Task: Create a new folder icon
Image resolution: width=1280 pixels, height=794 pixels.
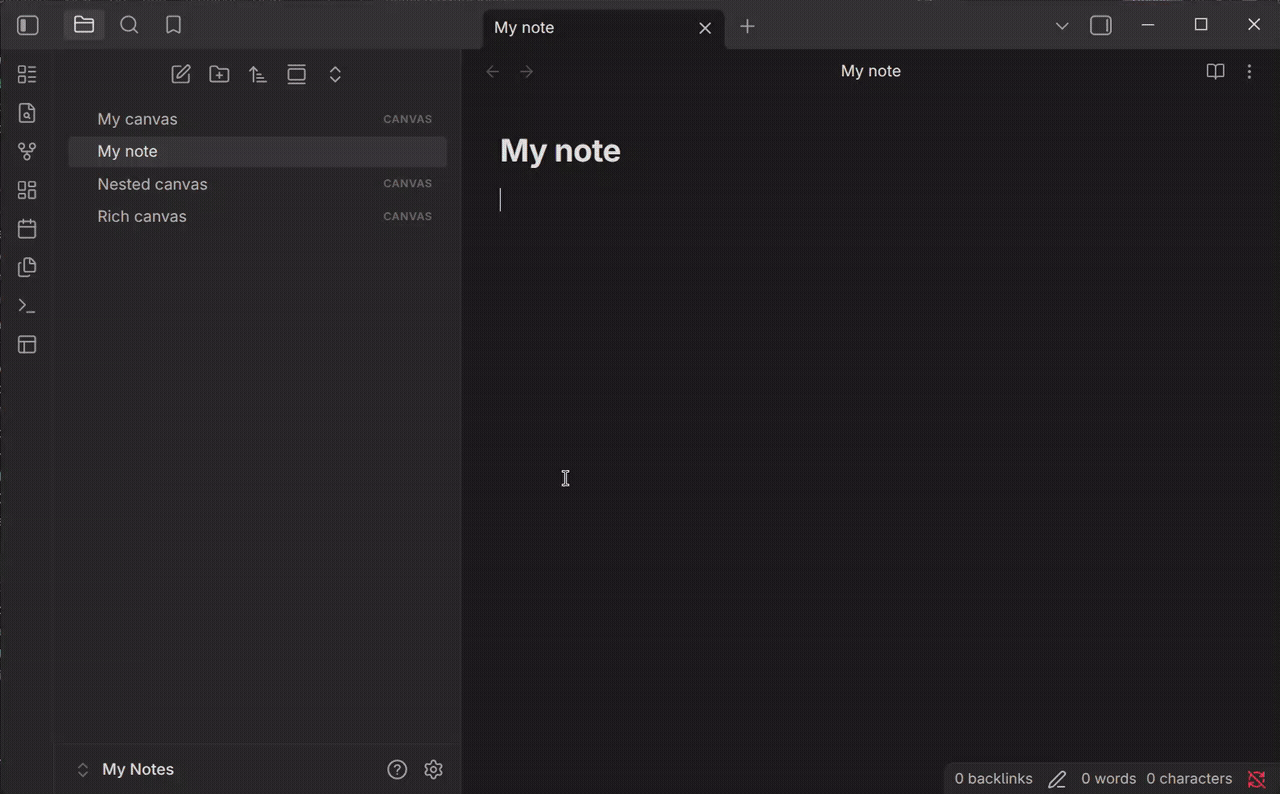Action: click(x=219, y=74)
